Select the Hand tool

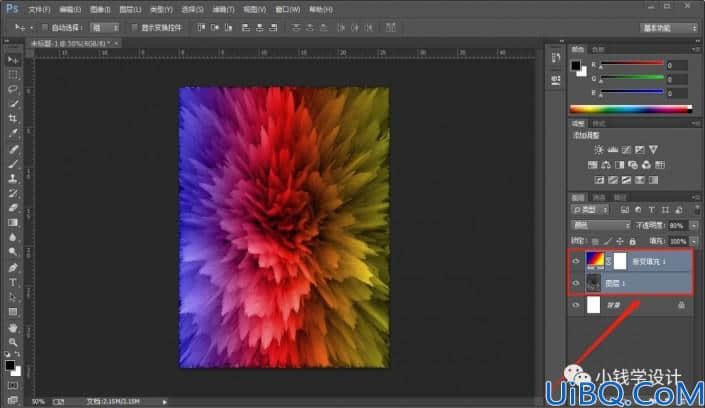[13, 327]
